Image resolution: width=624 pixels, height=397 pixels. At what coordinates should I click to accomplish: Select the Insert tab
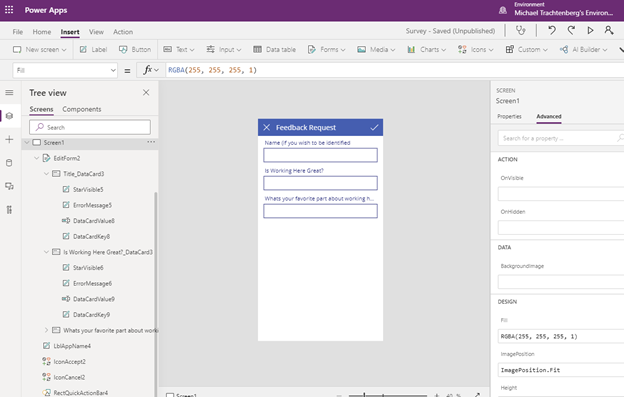coord(70,32)
